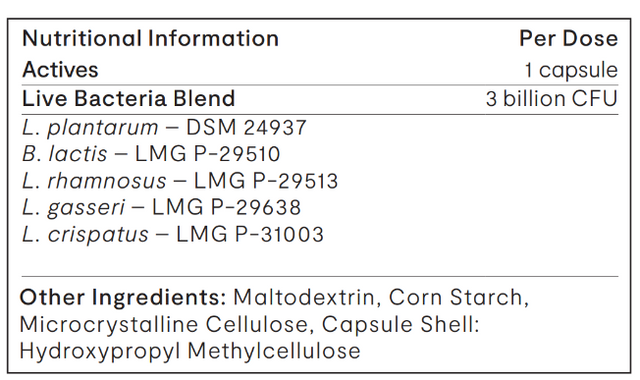Viewport: 640px width, 380px height.
Task: Click the 3 billion CFU amount
Action: [552, 99]
